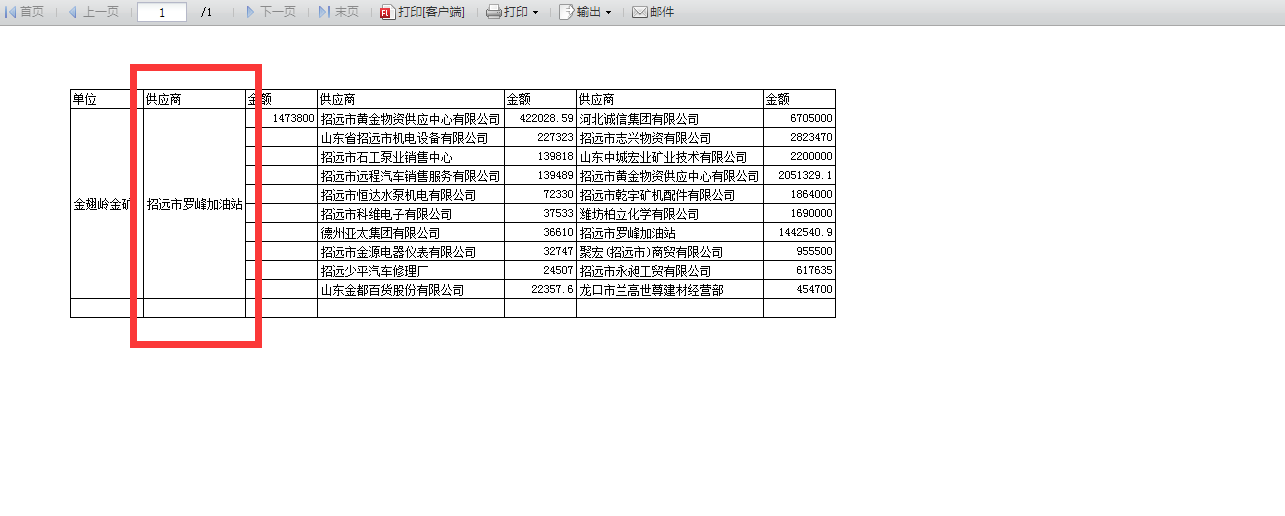Viewport: 1285px width, 516px height.
Task: Select the 金翅岭金矿 unit cell
Action: click(107, 204)
